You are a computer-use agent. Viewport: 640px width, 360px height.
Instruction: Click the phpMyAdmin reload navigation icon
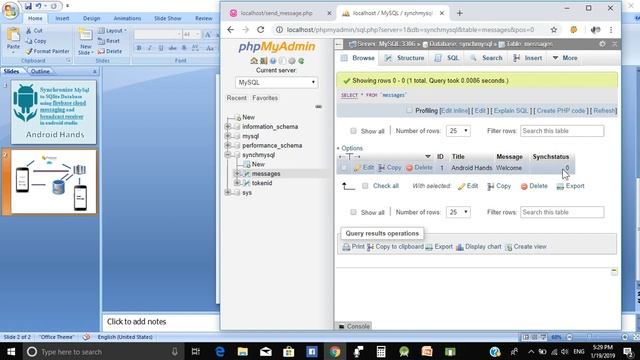click(x=301, y=61)
